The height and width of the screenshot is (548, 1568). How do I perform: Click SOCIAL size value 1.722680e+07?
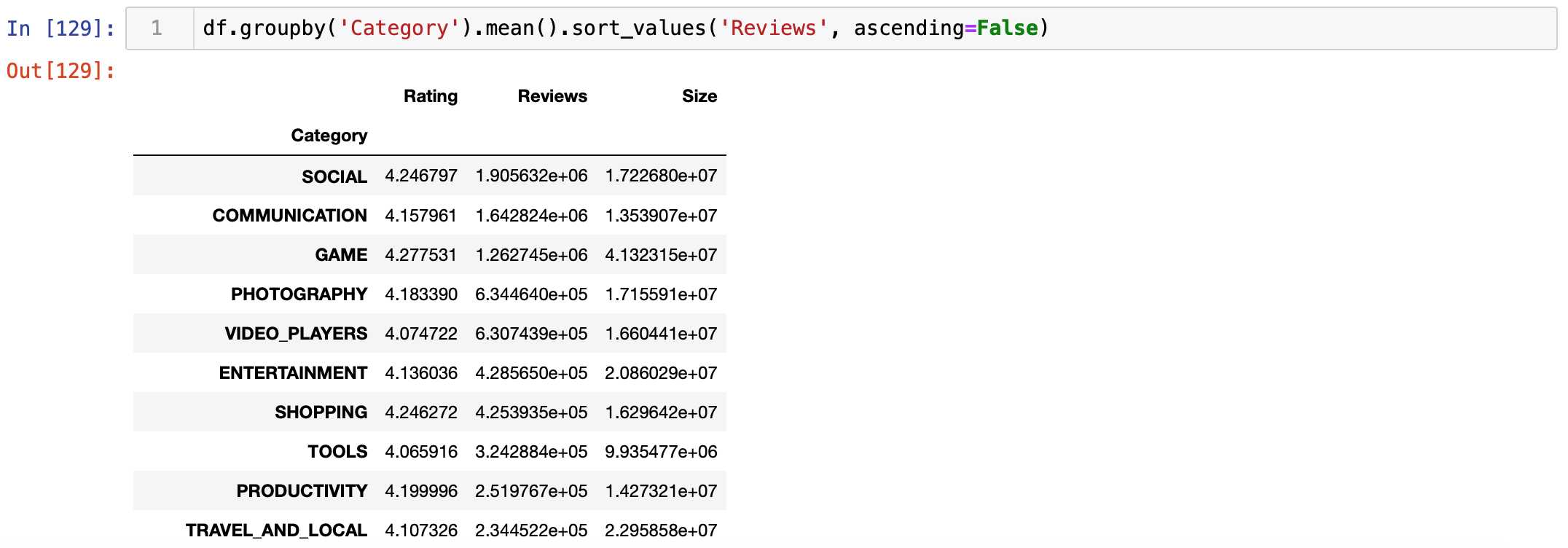[661, 176]
